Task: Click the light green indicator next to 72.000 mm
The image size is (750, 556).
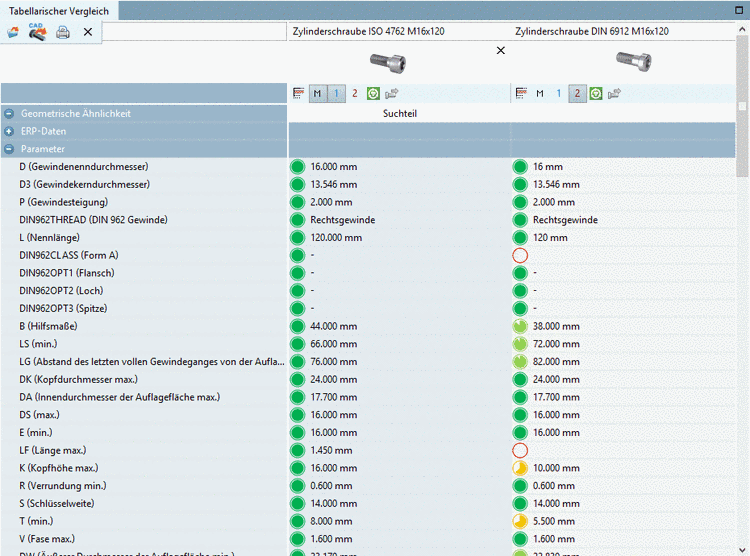Action: click(x=520, y=344)
